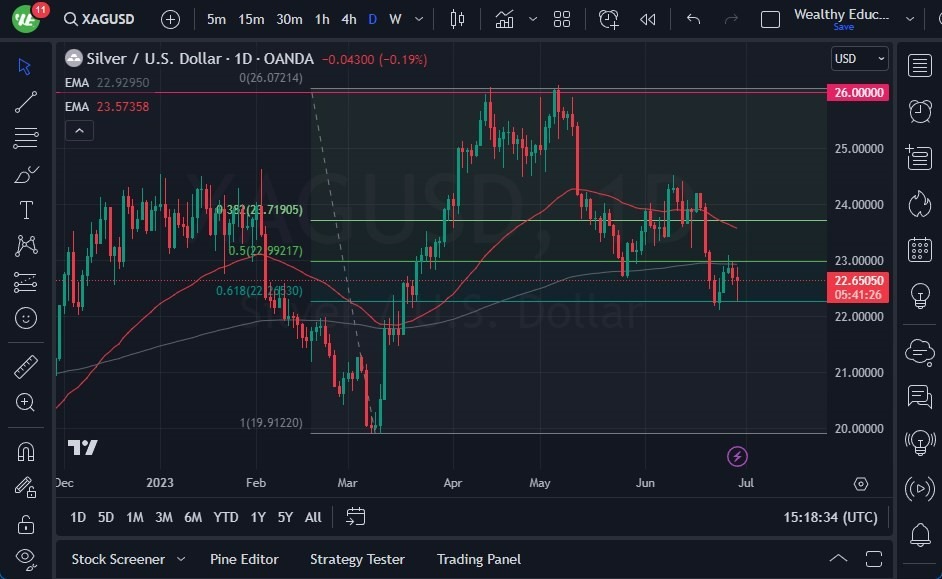This screenshot has height=579, width=942.
Task: Click the zoom in magnifier tool
Action: click(x=25, y=402)
